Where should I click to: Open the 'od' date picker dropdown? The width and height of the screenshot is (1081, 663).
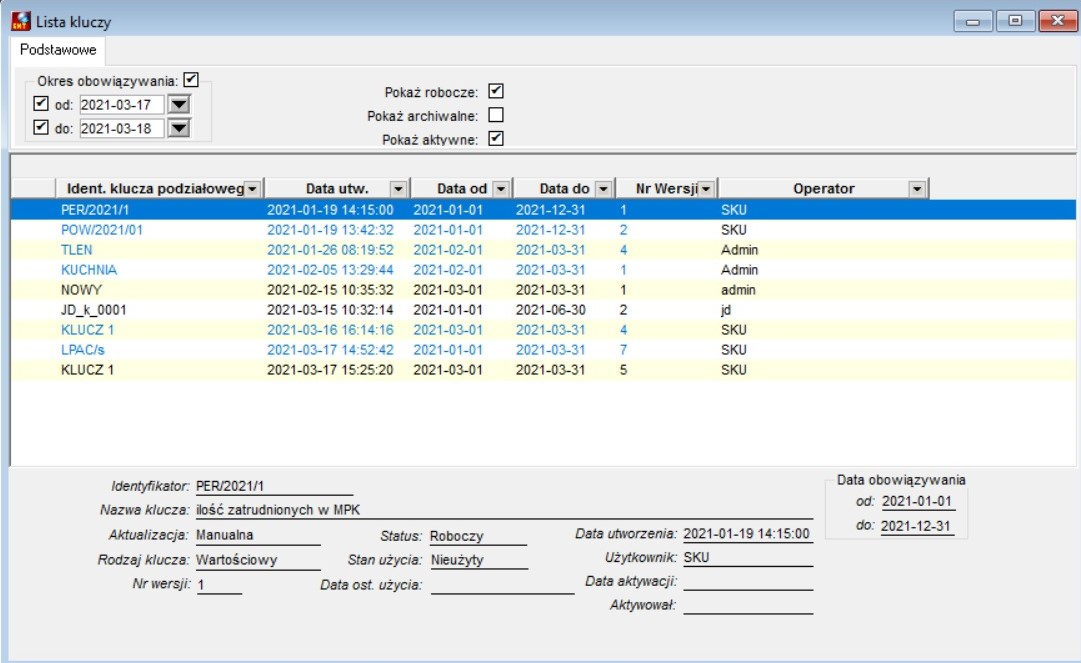tap(179, 105)
